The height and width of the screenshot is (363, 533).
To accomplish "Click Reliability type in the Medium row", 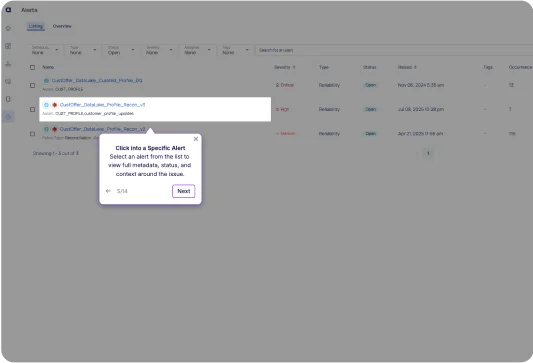I will [x=329, y=134].
